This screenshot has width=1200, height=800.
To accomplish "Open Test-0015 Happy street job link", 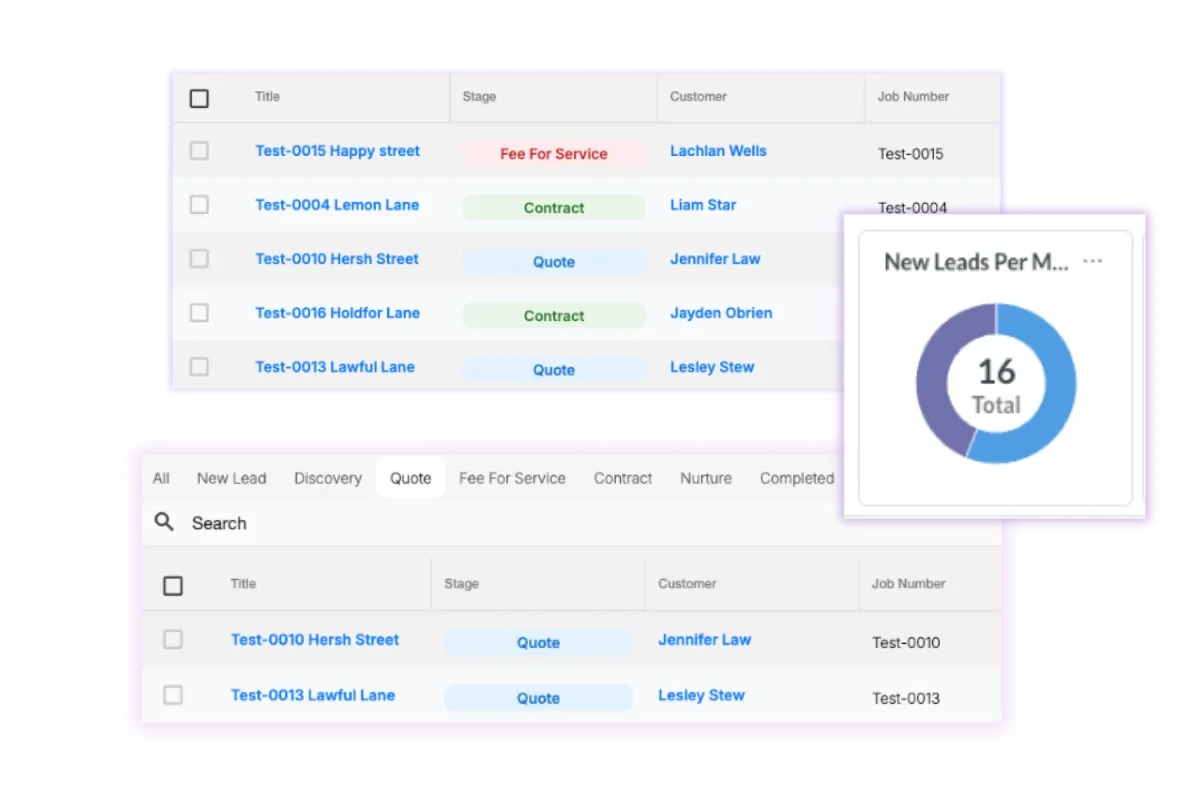I will point(337,151).
